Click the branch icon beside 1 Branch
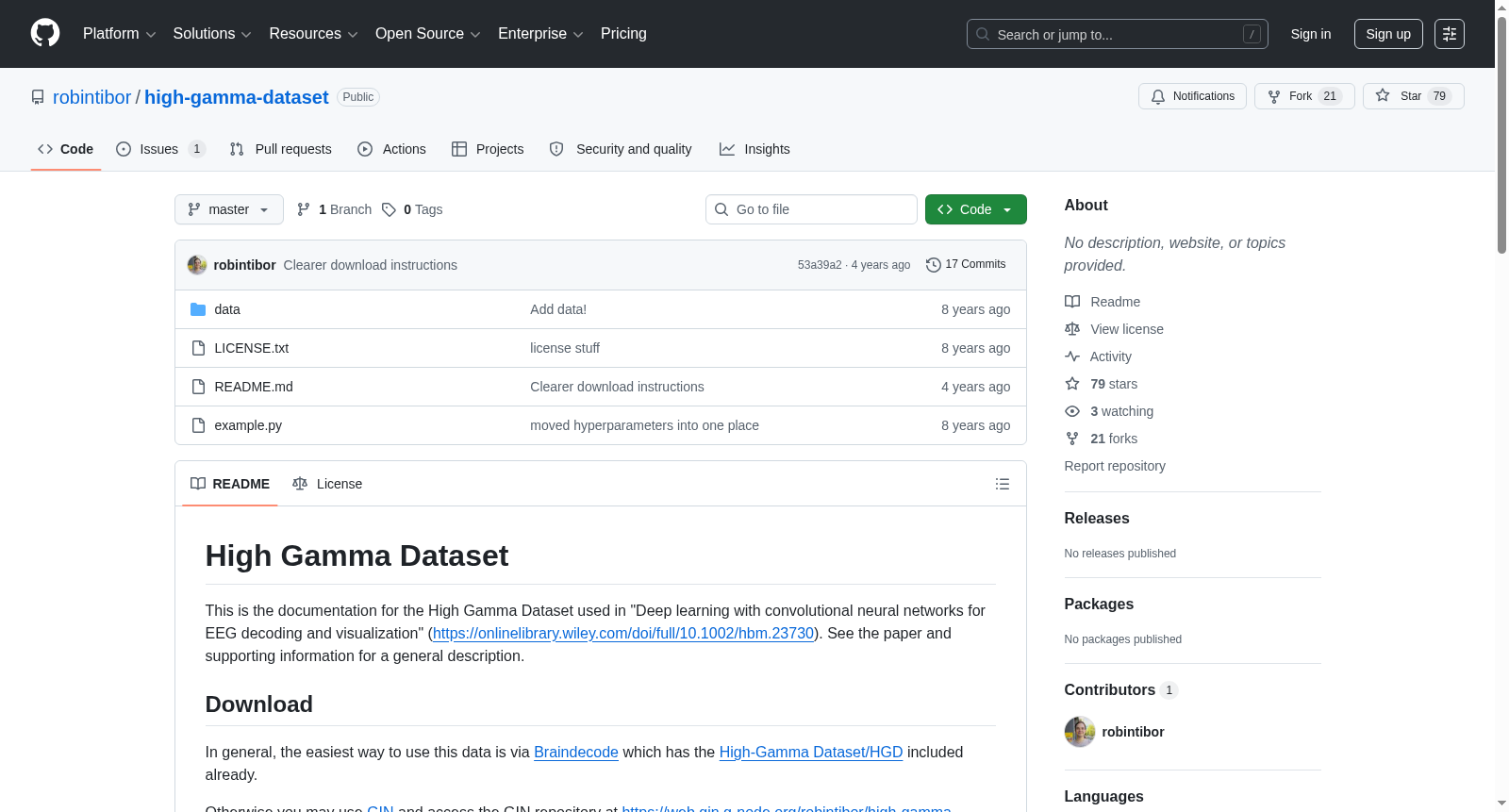 304,209
